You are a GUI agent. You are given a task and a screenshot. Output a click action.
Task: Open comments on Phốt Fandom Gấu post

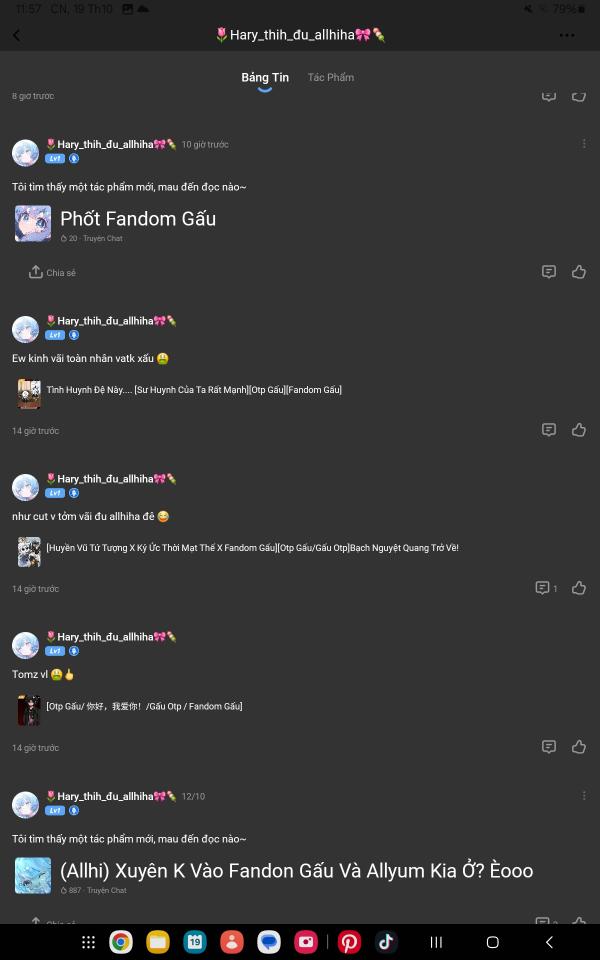(549, 272)
